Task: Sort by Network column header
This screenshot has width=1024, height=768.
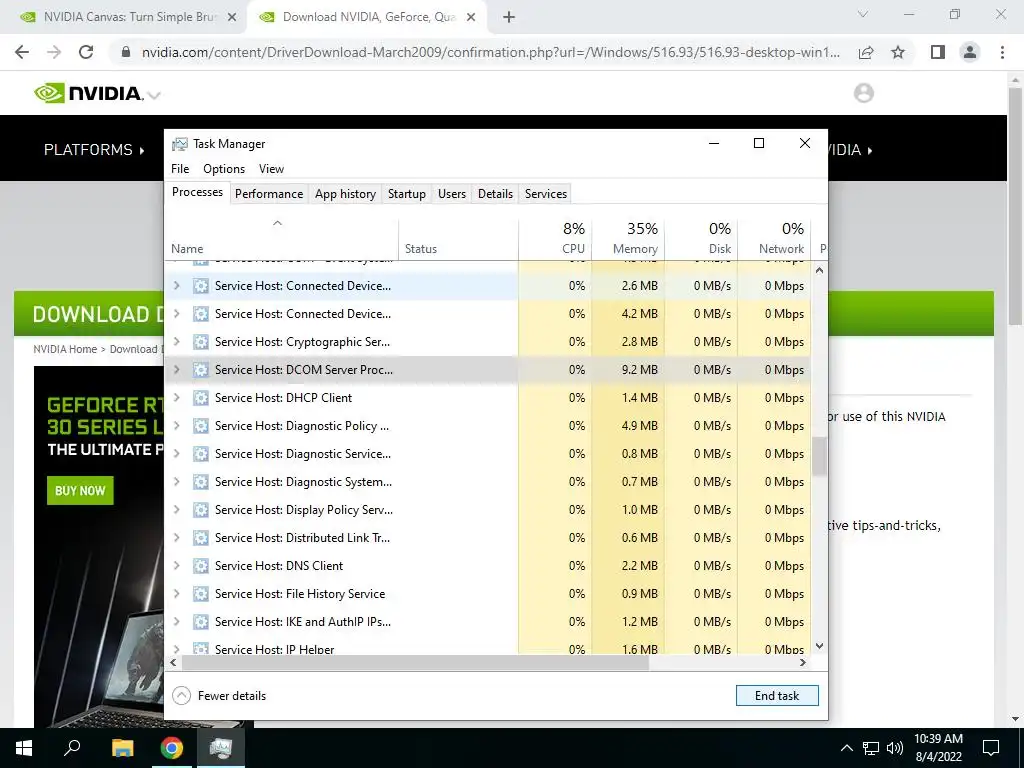Action: [775, 239]
